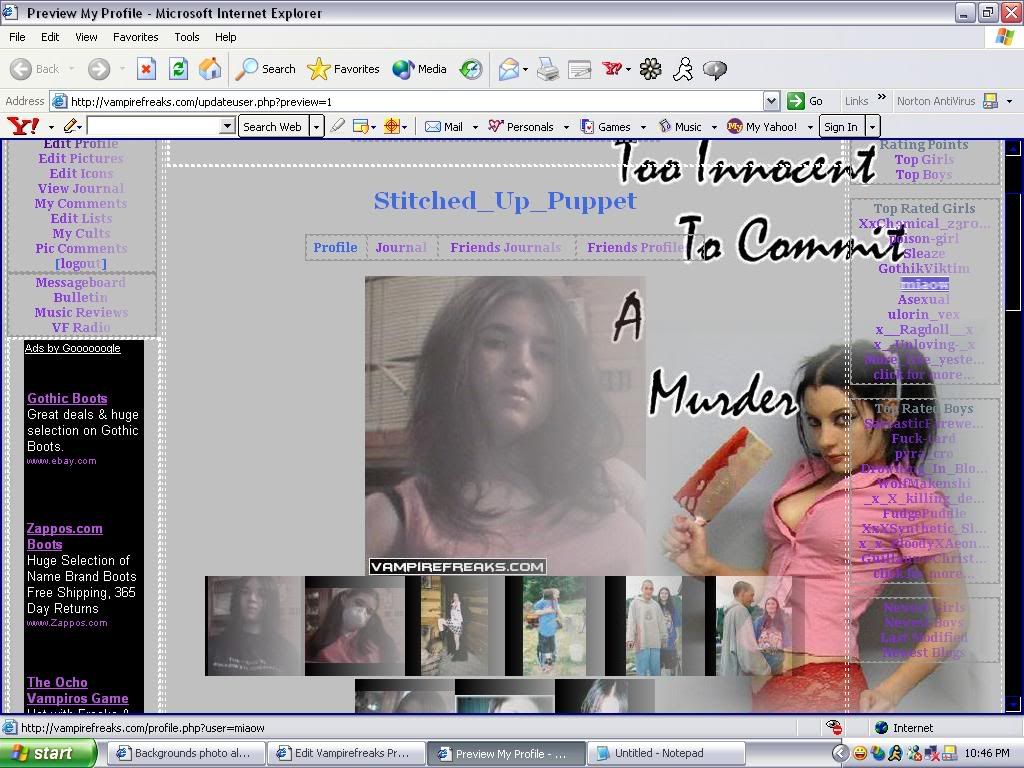The image size is (1024, 768).
Task: Open Yahoo Personals from the Yahoo toolbar
Action: click(521, 127)
